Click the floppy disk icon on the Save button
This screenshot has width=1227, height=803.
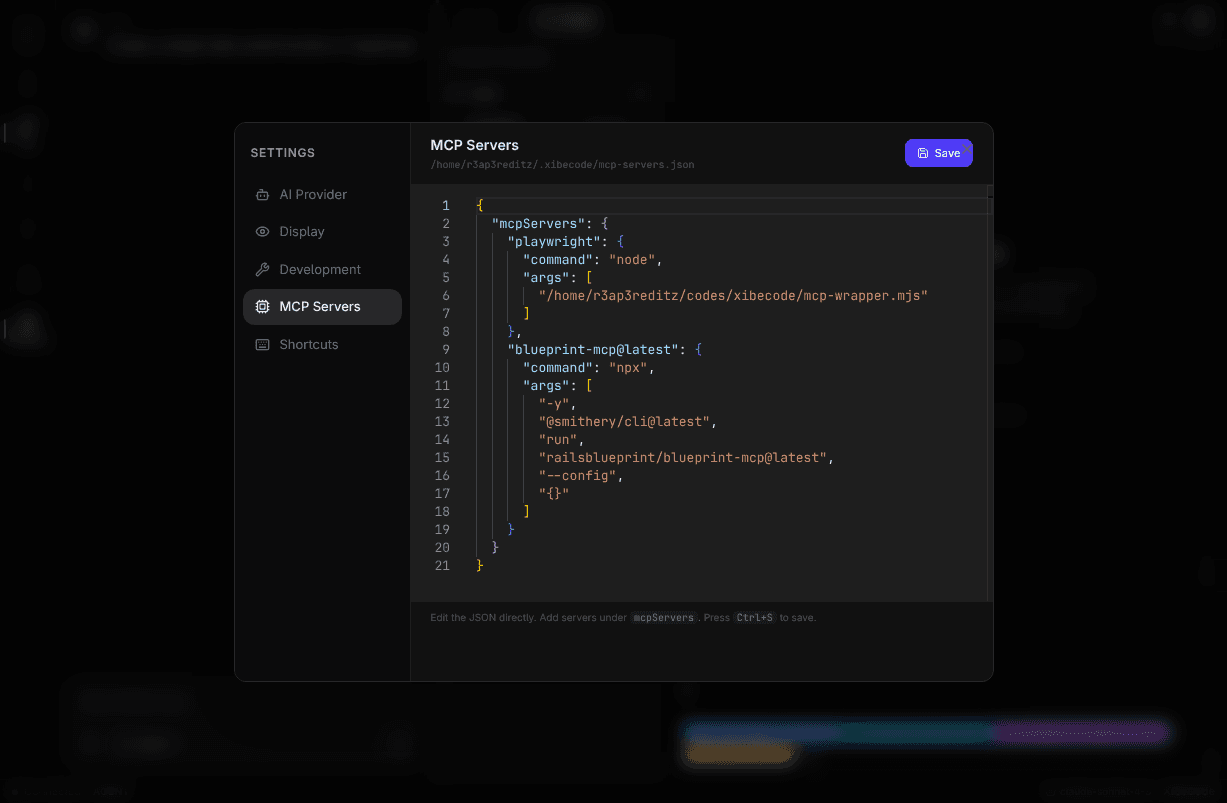point(922,153)
